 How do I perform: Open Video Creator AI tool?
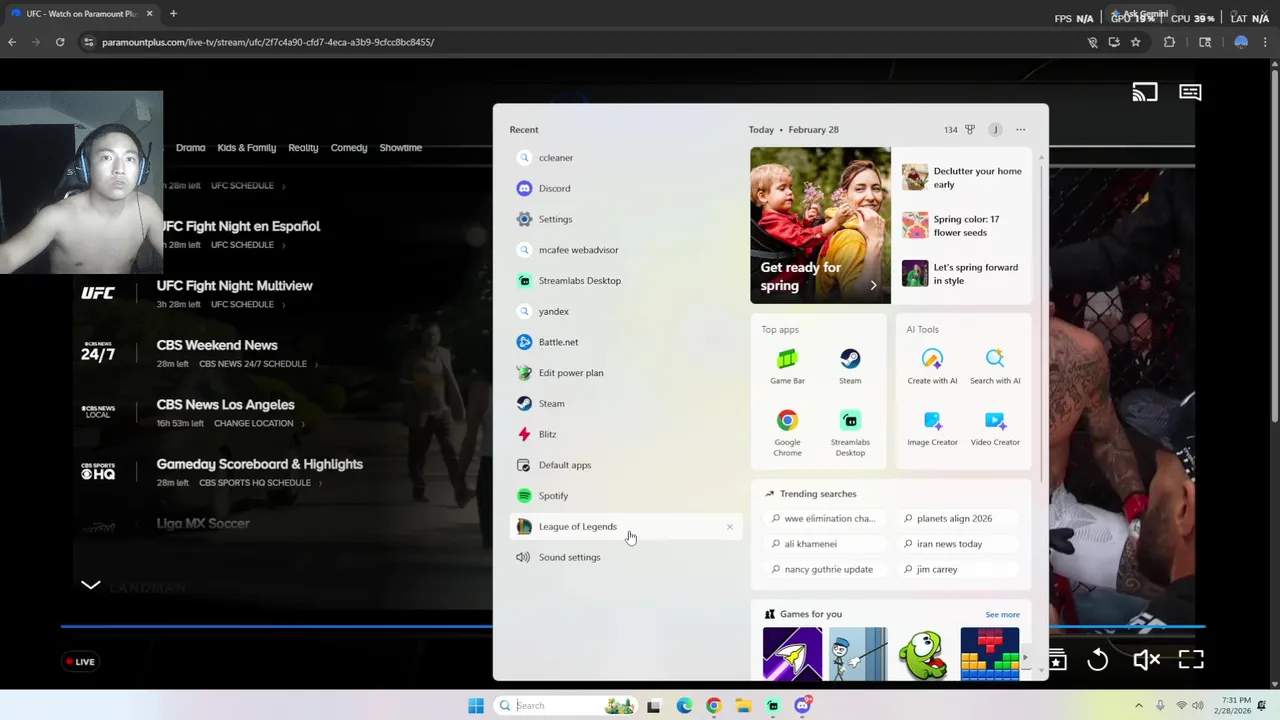point(995,428)
